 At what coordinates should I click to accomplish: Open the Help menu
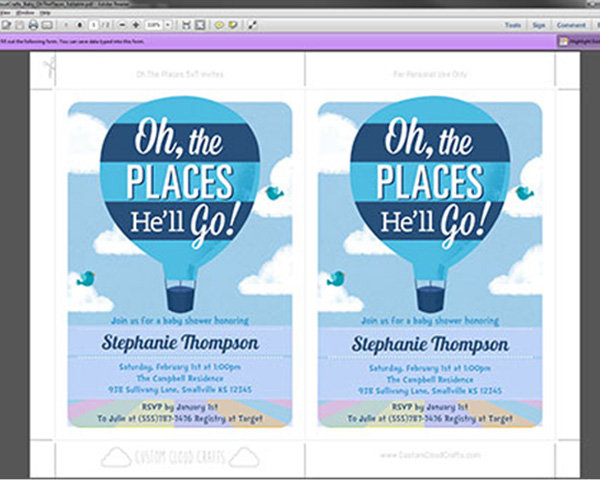click(45, 13)
